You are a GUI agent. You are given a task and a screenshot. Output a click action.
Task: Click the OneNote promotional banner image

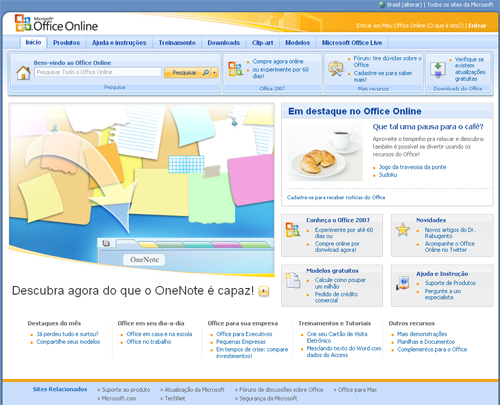(142, 190)
